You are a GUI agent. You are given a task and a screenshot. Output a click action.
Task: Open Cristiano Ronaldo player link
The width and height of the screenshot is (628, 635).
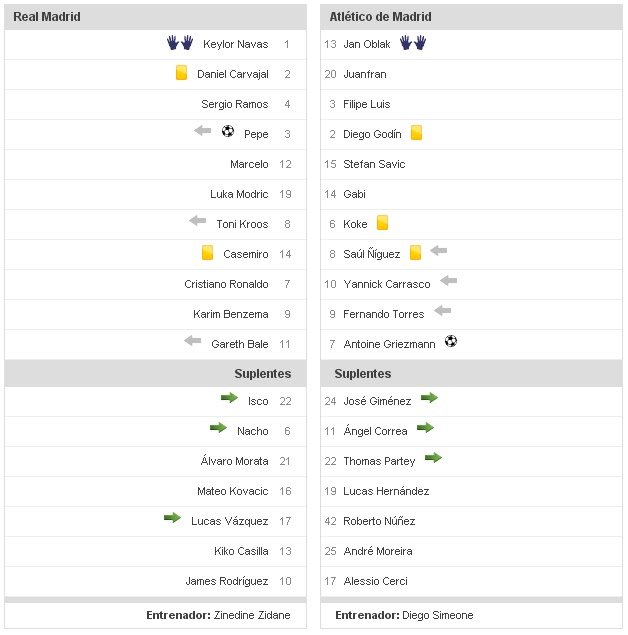[226, 284]
